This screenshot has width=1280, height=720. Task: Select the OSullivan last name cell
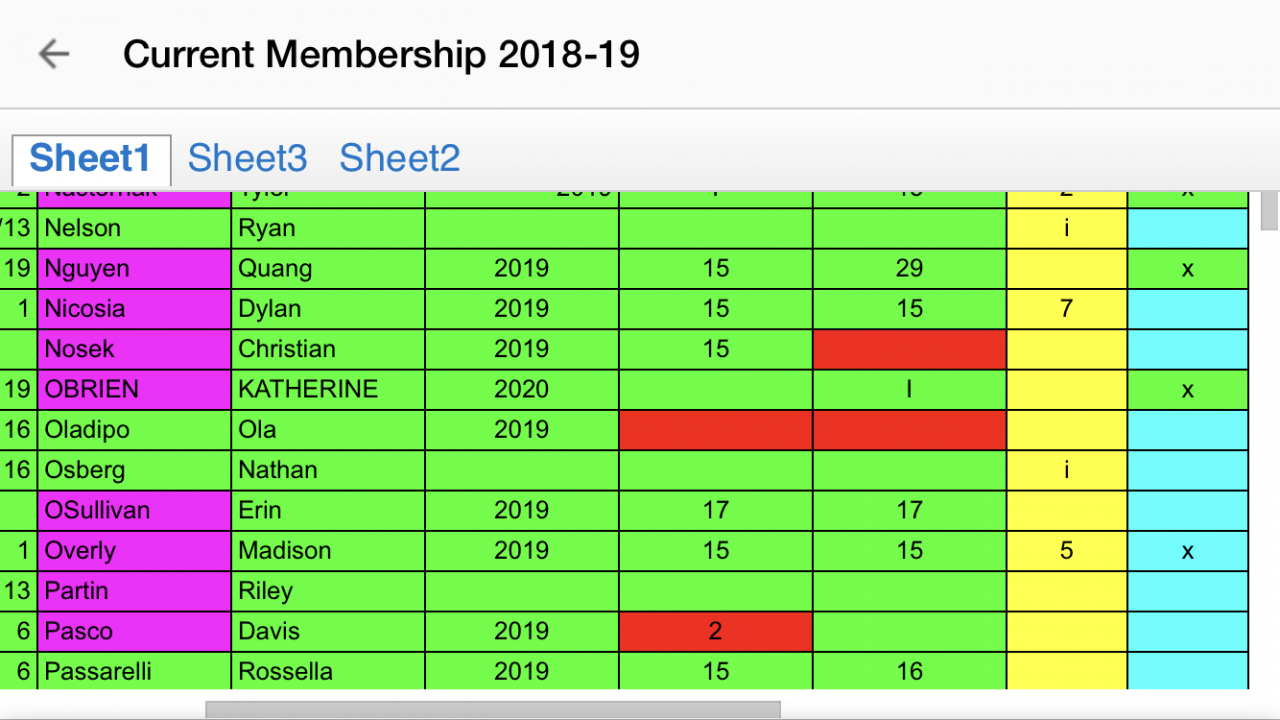(x=134, y=510)
